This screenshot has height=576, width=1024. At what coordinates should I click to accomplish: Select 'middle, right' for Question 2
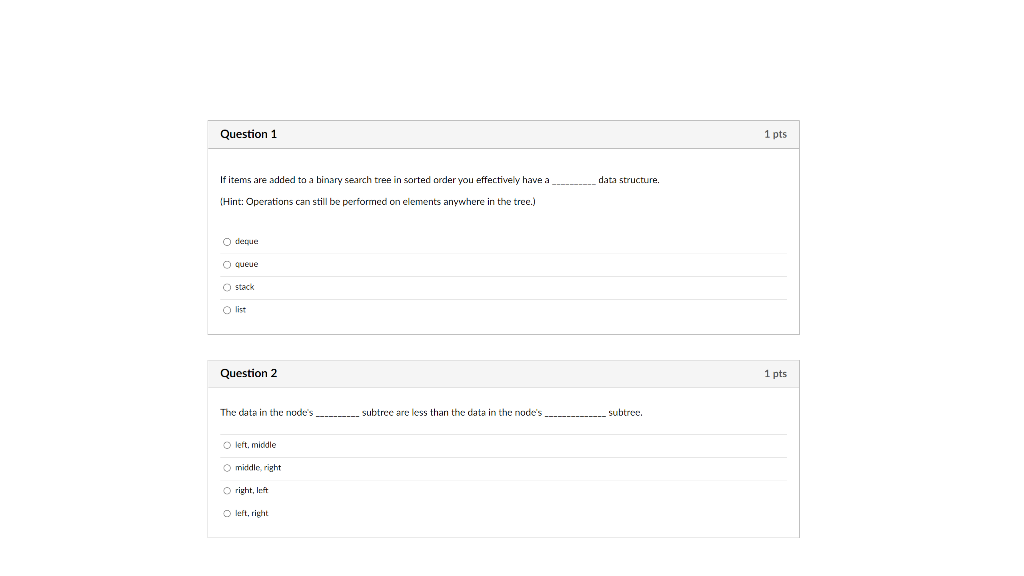[227, 468]
